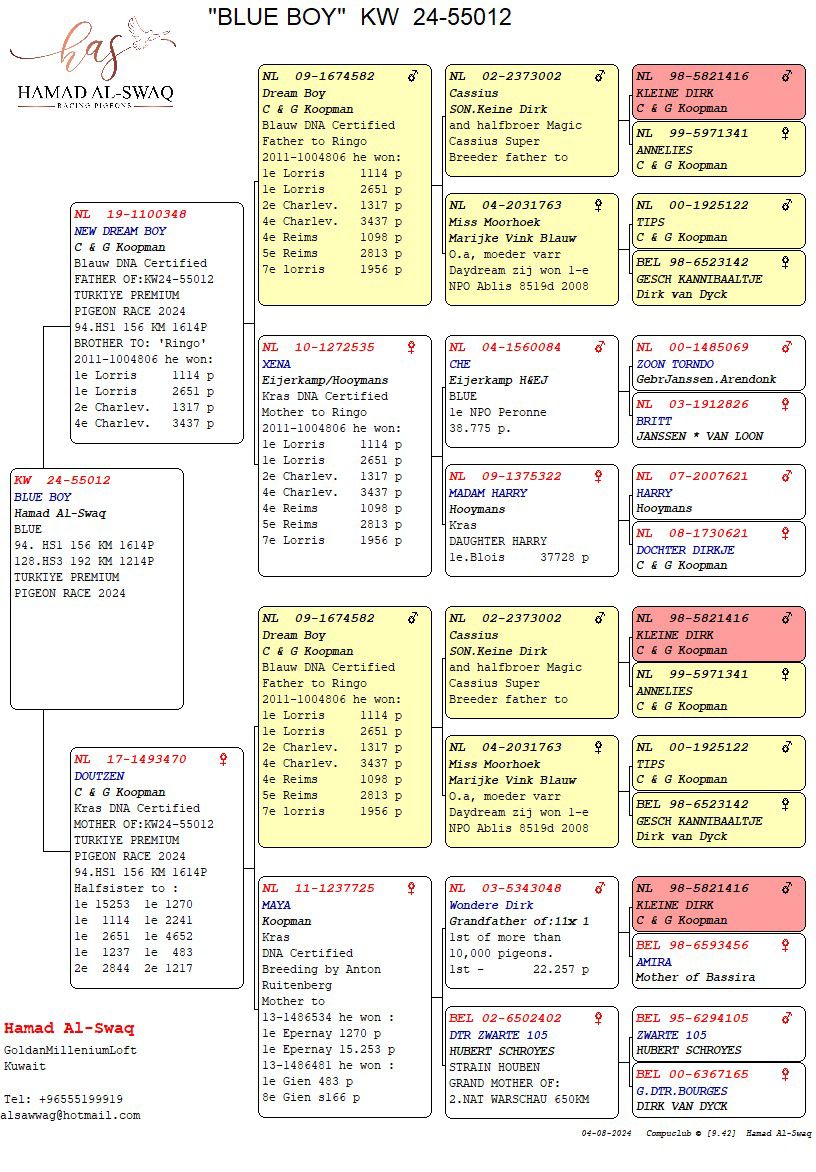Screen dimensions: 816x1172
Task: Click the BLUE BOY name in the KW 24-55012 box
Action: click(43, 497)
